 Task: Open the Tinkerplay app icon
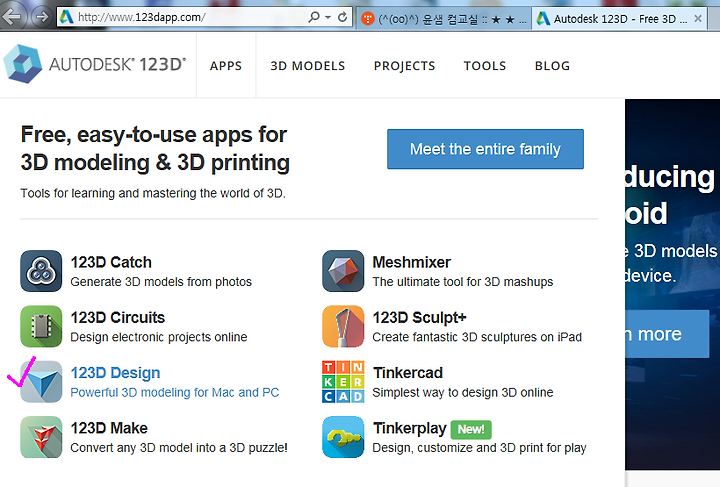coord(343,437)
